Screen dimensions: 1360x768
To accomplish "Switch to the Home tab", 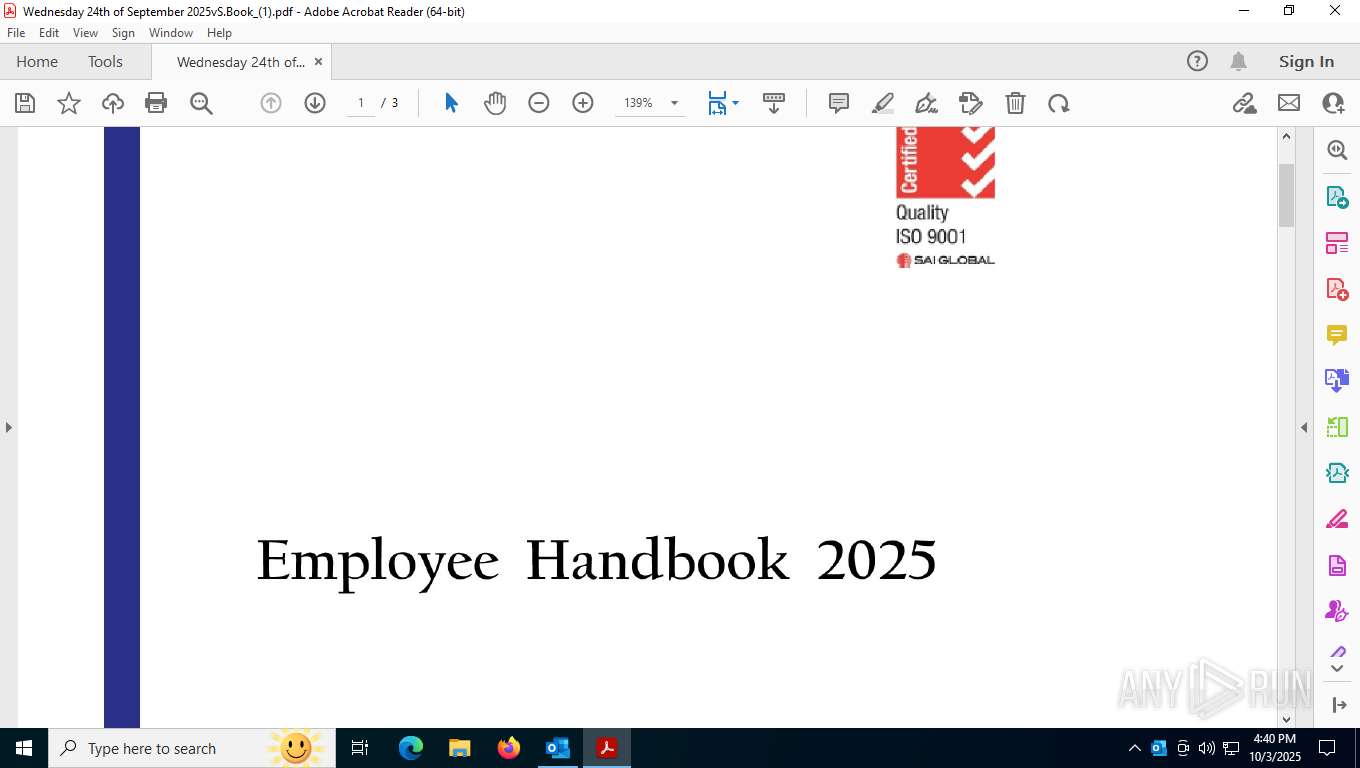I will pyautogui.click(x=37, y=62).
